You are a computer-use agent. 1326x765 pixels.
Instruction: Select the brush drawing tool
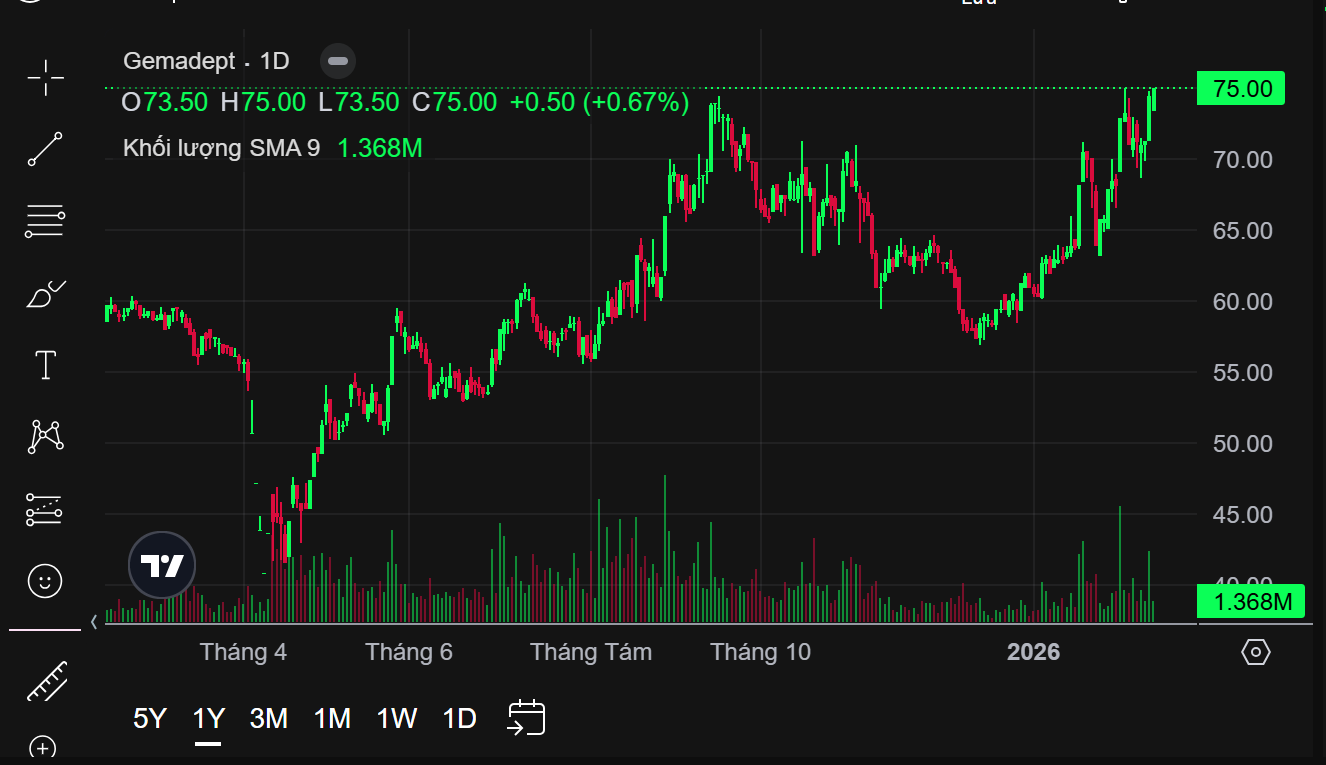(x=45, y=294)
